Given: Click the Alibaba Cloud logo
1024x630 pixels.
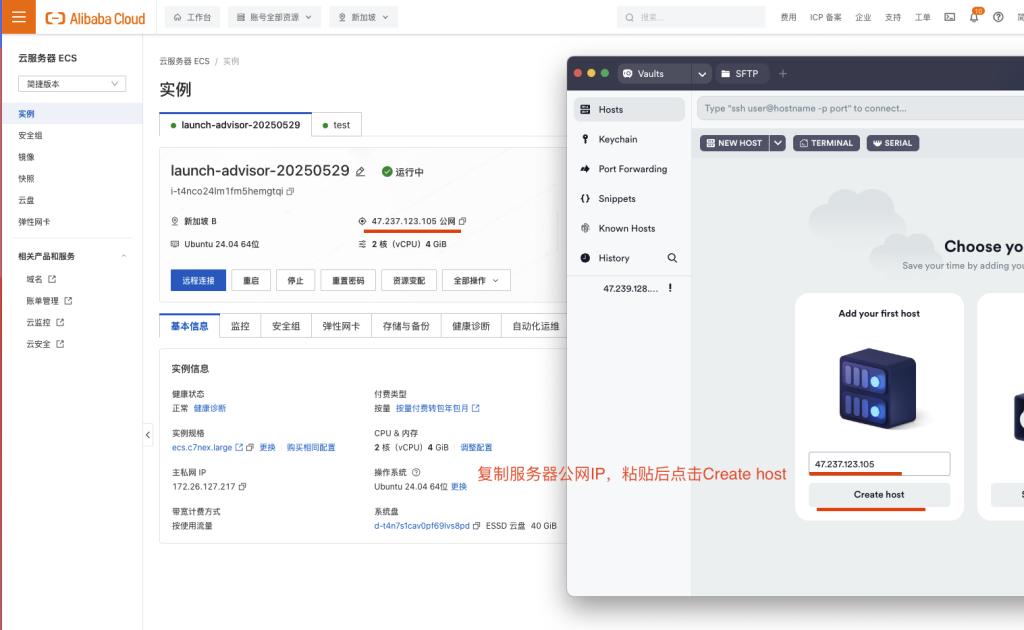Looking at the screenshot, I should (x=95, y=18).
